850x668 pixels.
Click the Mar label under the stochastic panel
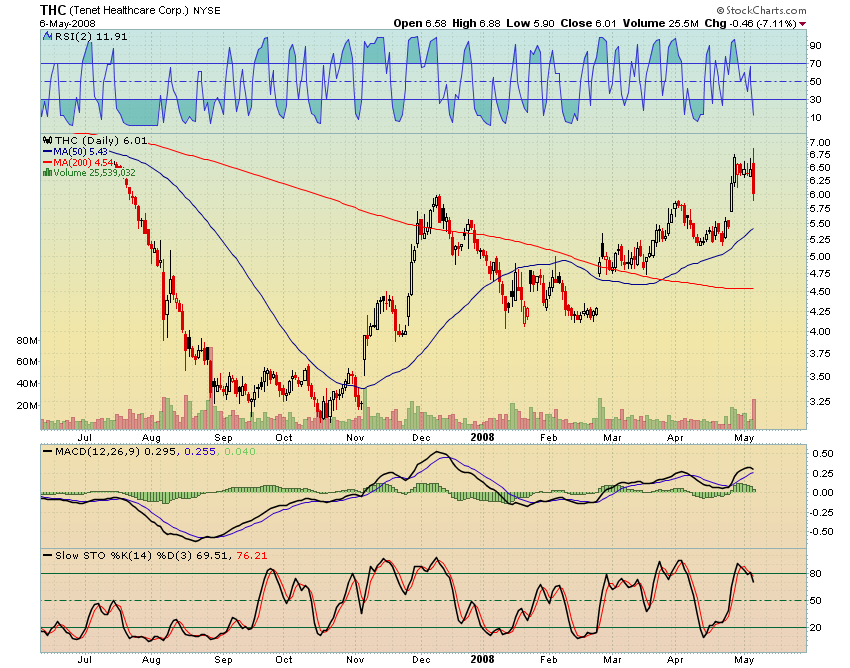click(x=612, y=660)
